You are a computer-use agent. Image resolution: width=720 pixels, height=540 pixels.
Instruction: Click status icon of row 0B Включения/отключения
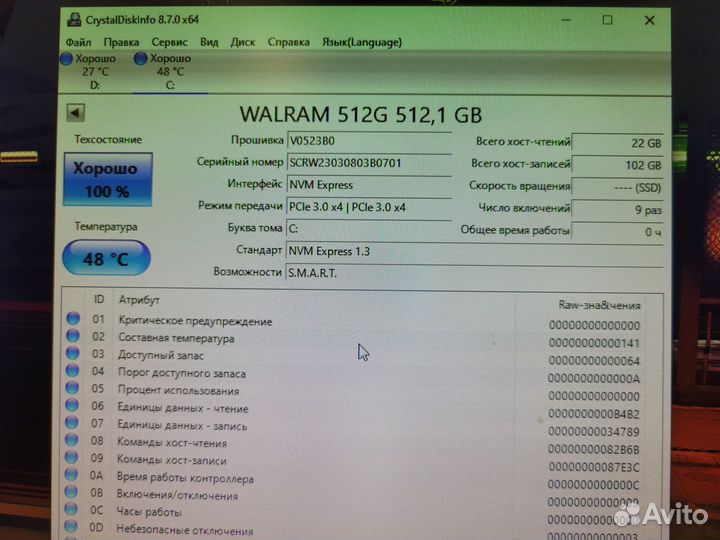pyautogui.click(x=71, y=492)
